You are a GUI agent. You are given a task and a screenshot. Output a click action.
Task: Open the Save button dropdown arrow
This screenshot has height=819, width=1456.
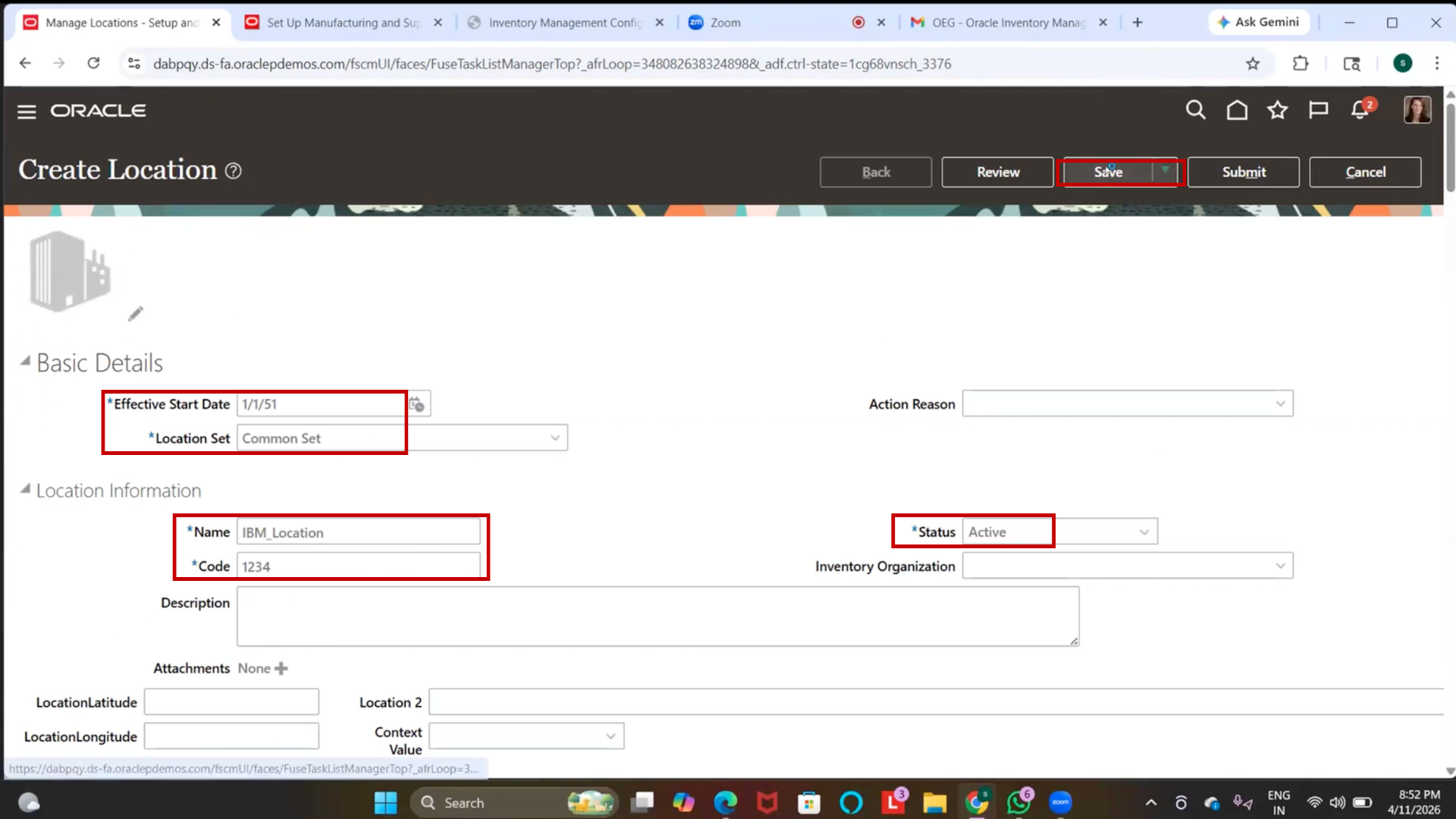coord(1166,171)
